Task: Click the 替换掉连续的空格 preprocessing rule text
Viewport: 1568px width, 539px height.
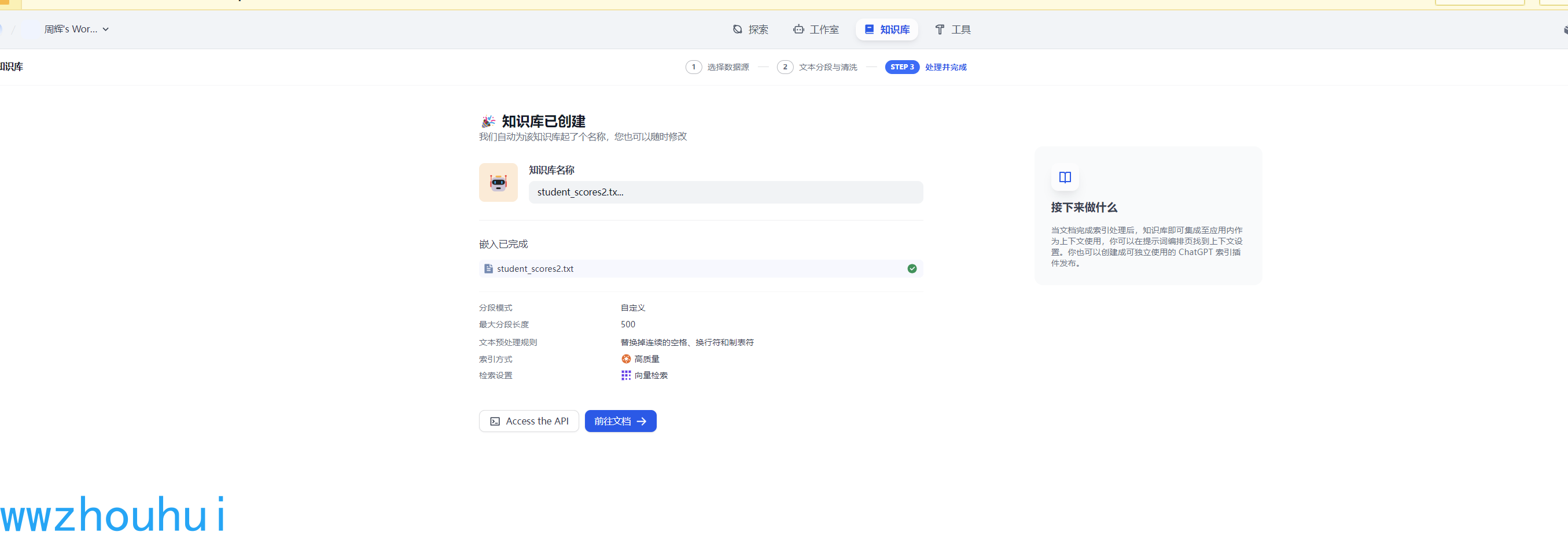Action: (x=687, y=342)
